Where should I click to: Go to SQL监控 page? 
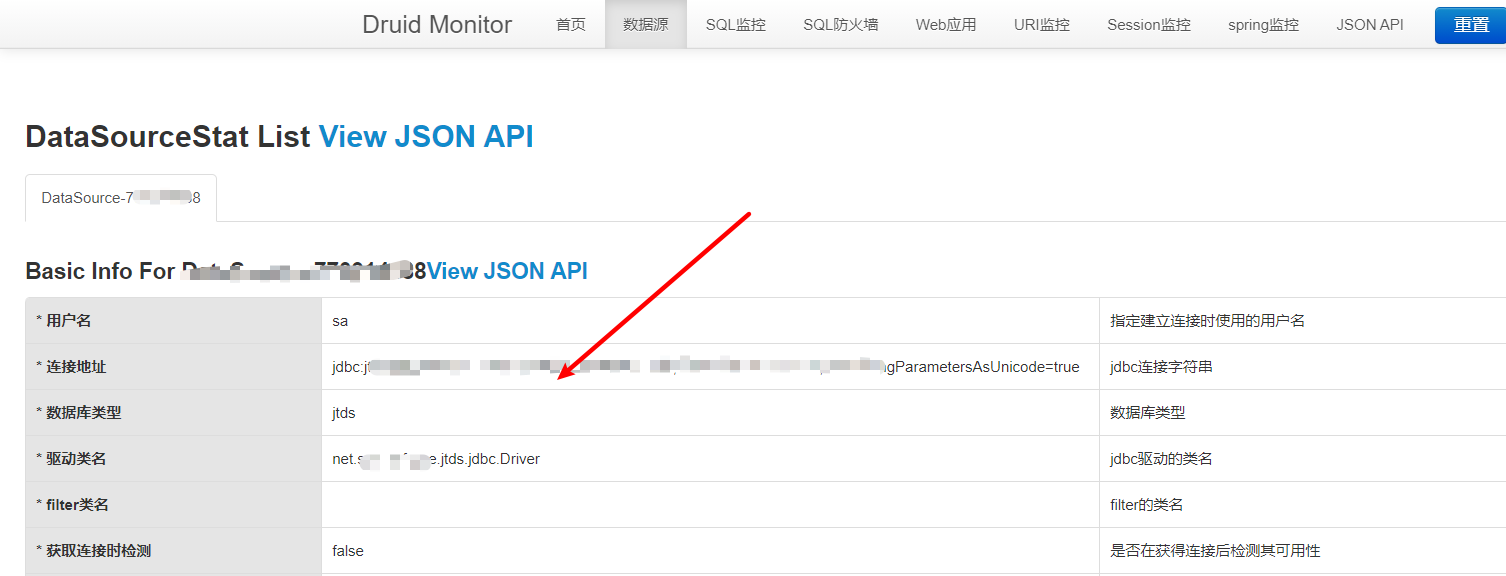point(735,24)
